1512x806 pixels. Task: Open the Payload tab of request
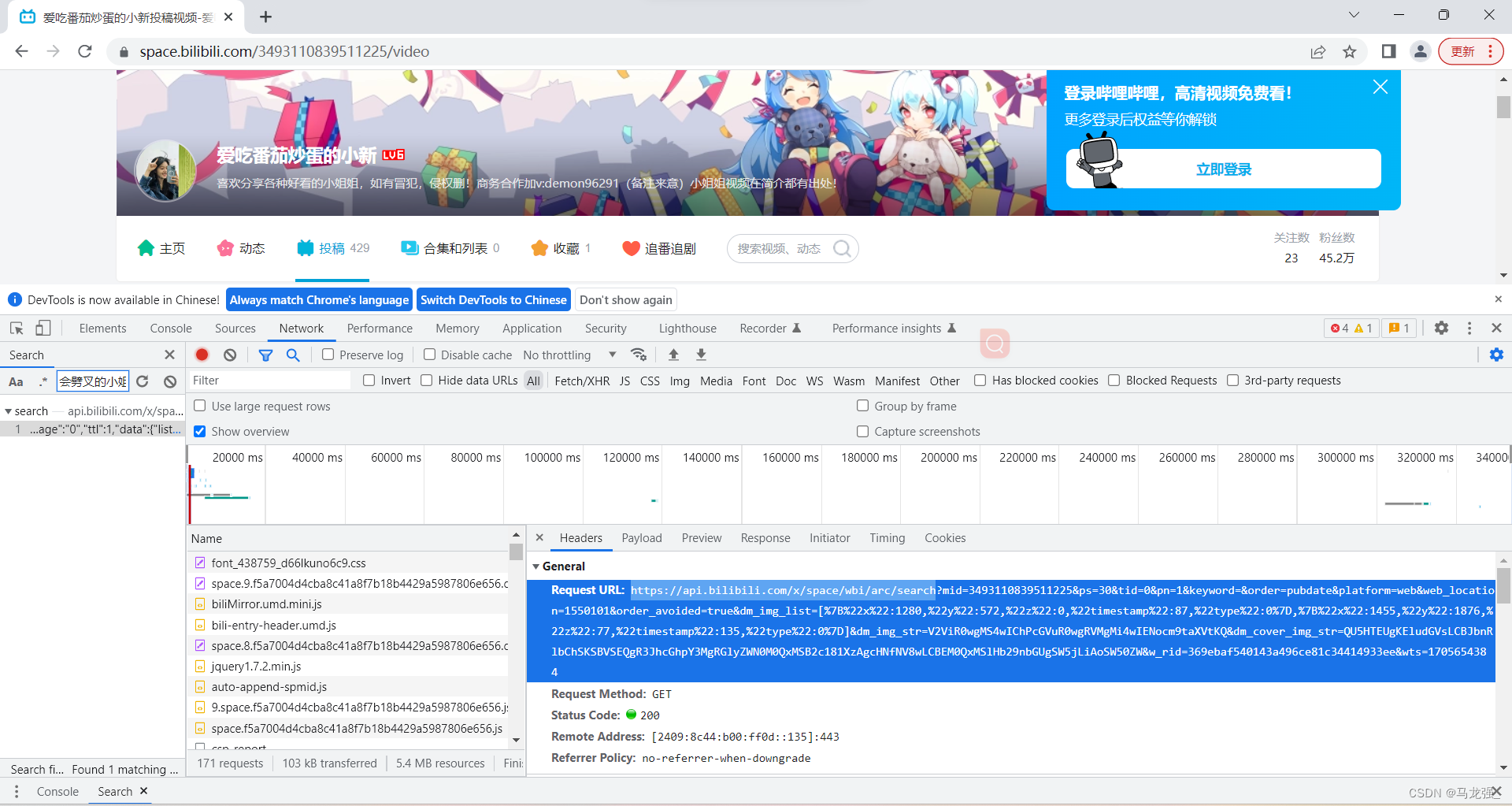coord(642,538)
